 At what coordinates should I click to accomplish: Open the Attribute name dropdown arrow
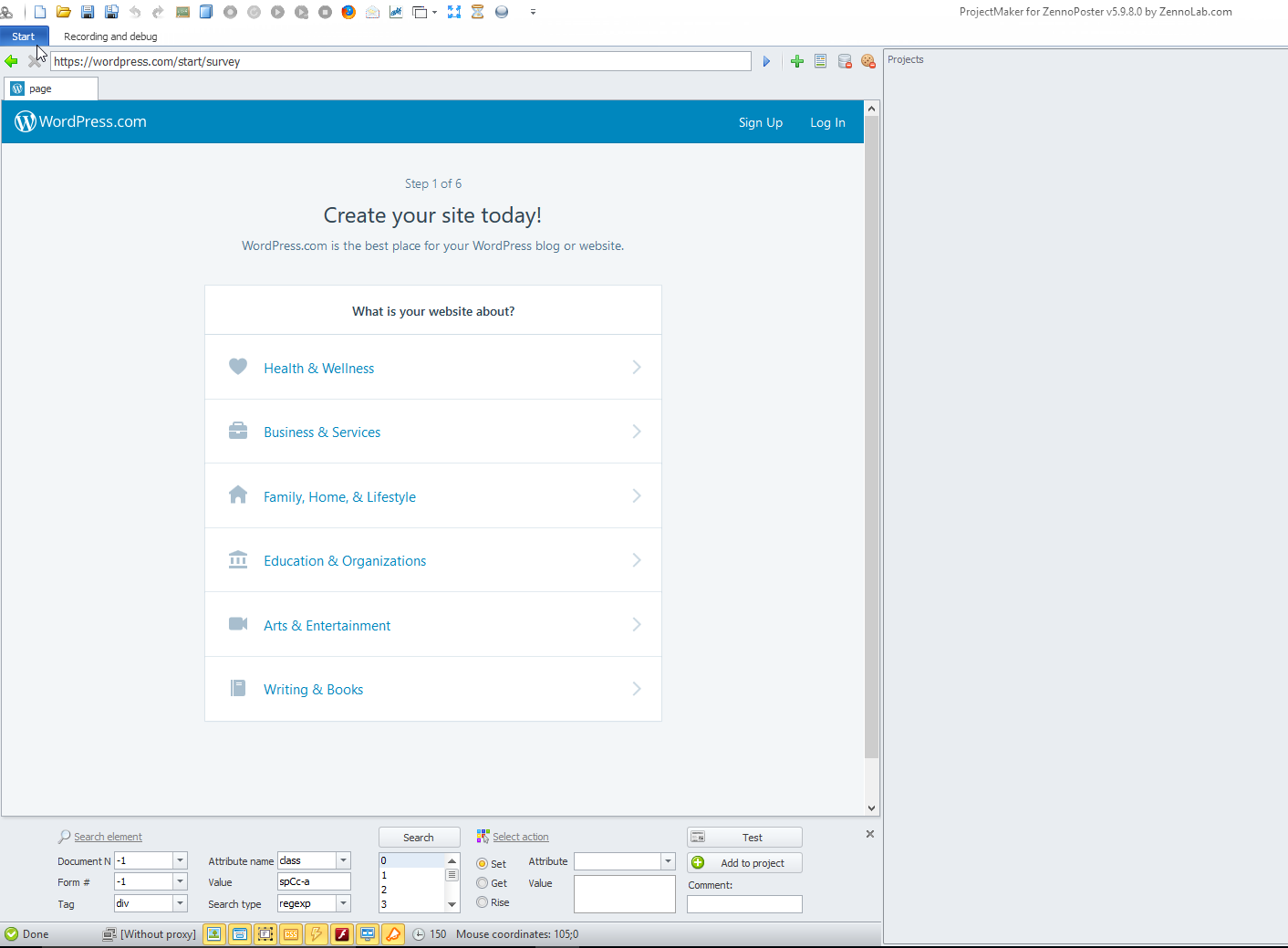[x=344, y=860]
